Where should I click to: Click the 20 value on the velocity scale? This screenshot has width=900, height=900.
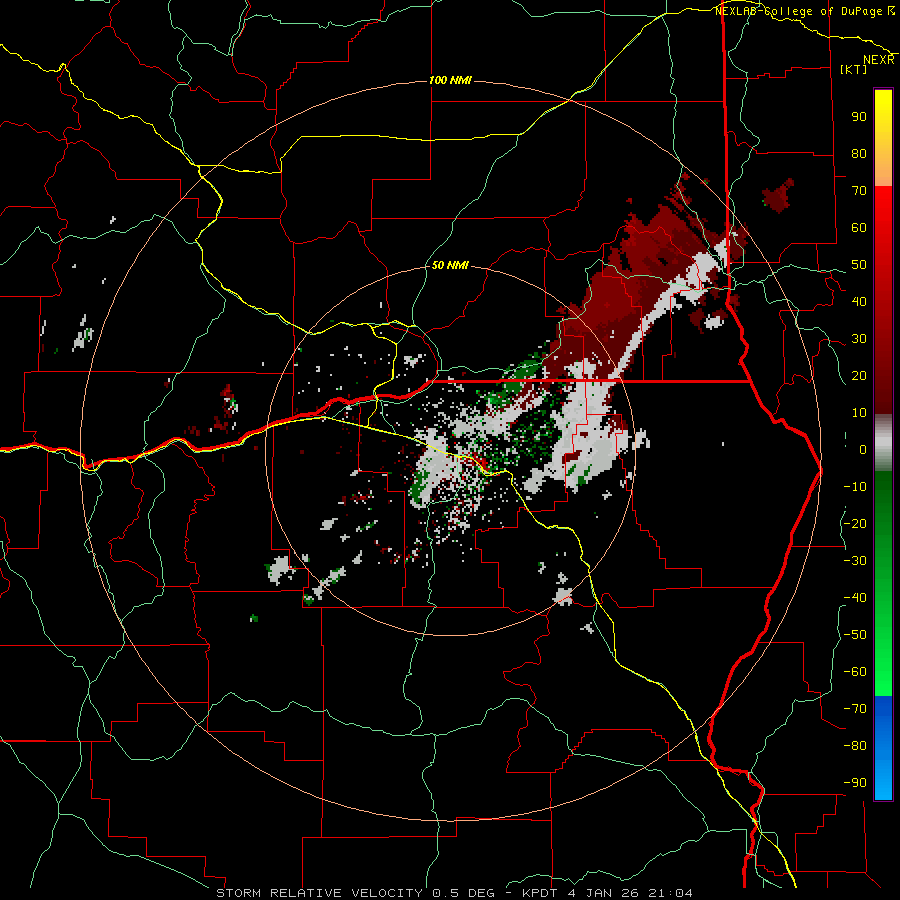click(x=859, y=376)
